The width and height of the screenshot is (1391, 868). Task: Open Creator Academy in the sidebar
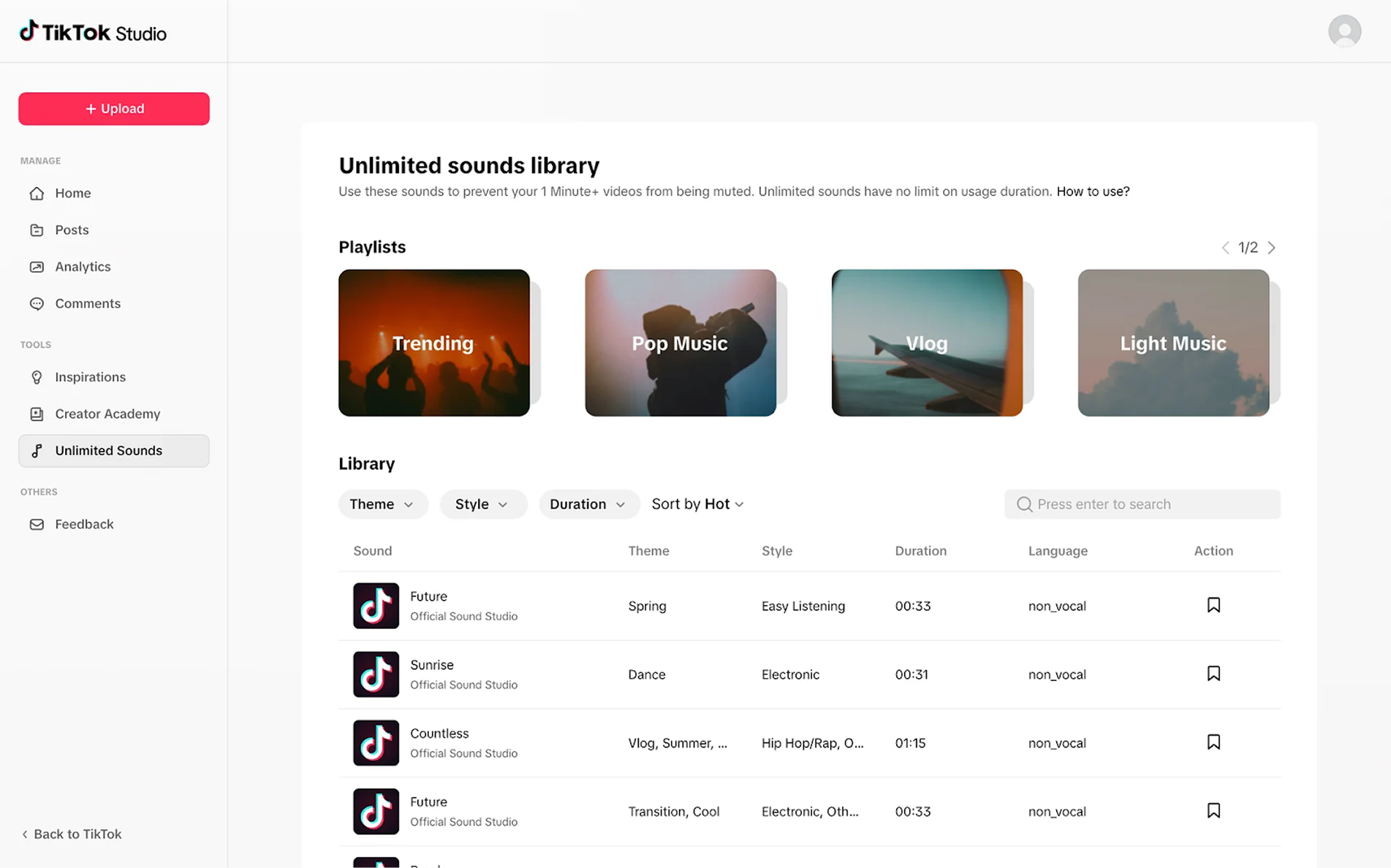[114, 414]
